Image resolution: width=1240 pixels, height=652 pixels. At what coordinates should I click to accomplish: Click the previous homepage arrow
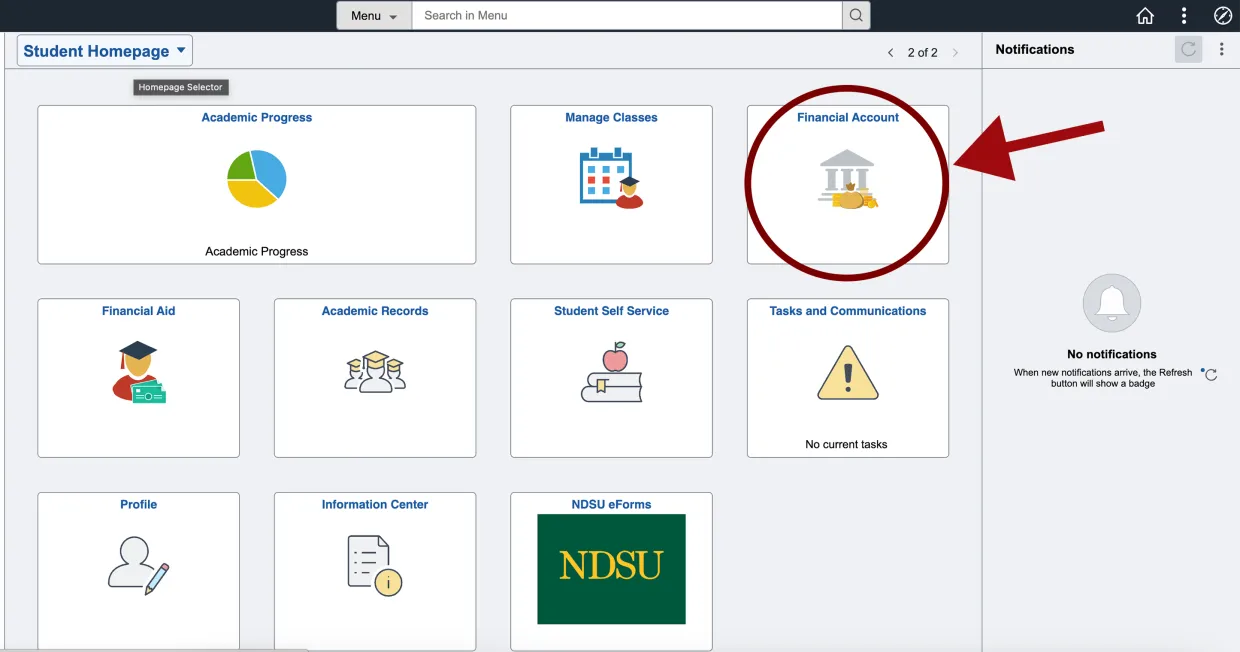(x=890, y=51)
